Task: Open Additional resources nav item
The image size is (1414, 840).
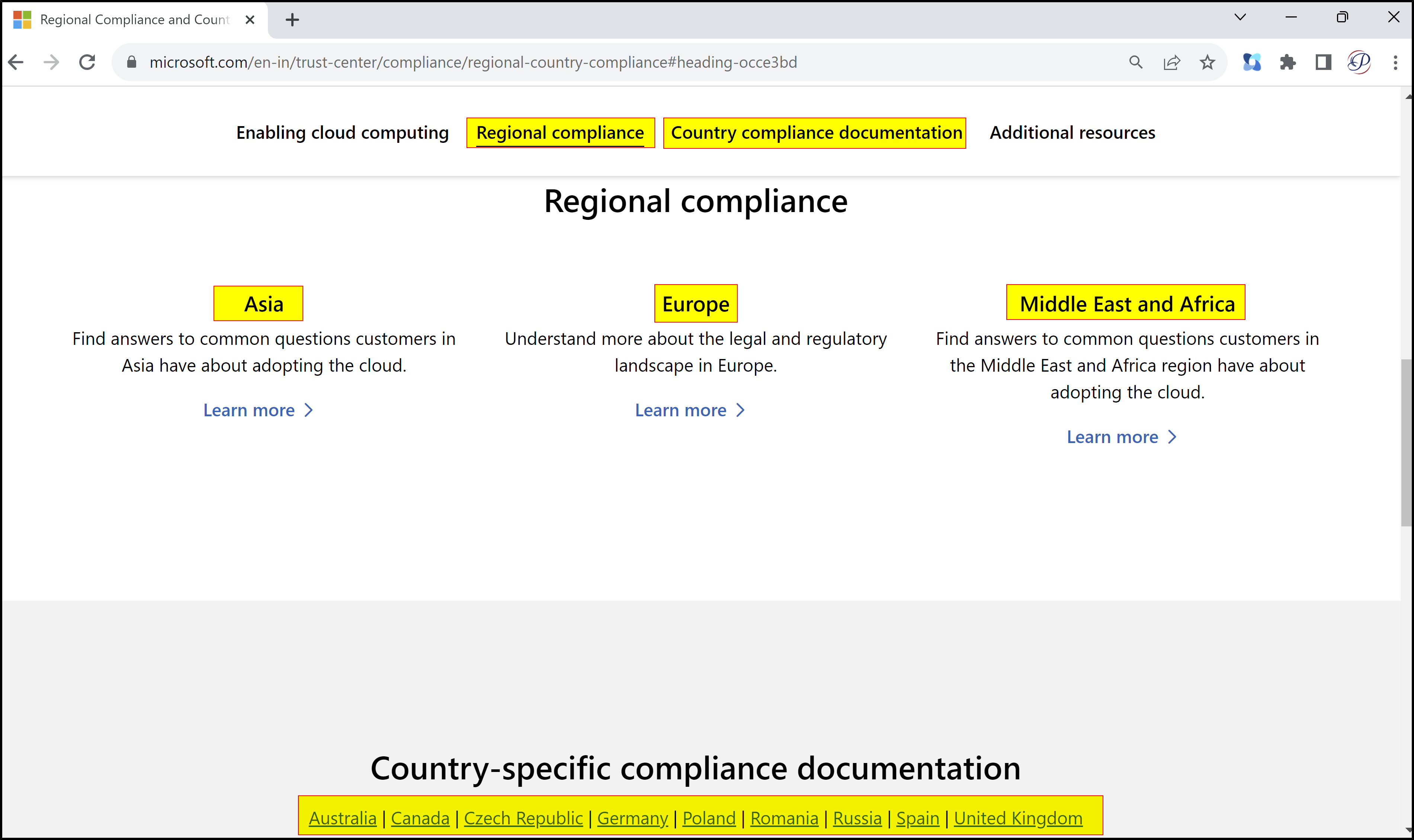Action: click(x=1072, y=132)
